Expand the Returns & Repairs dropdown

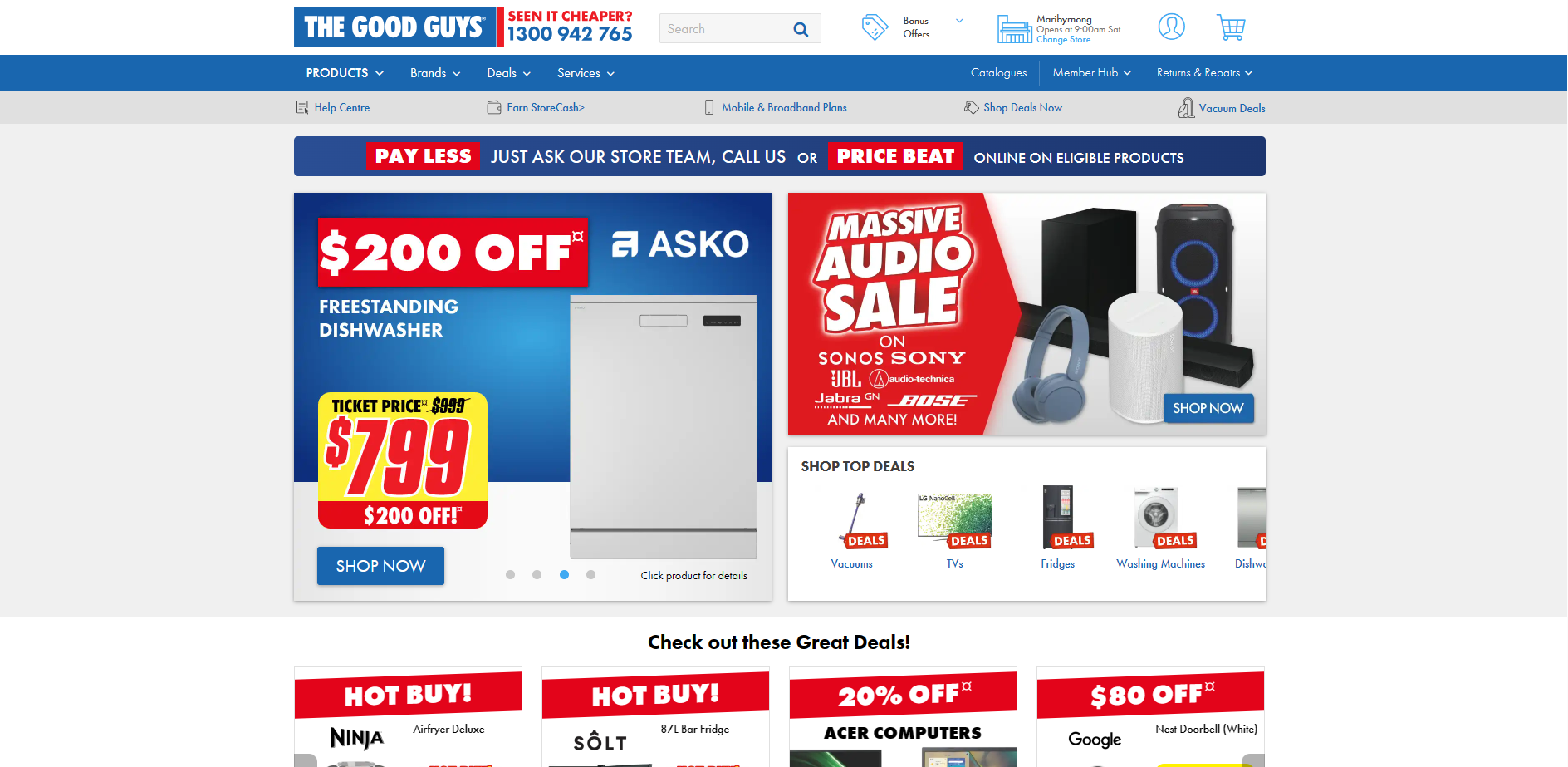(x=1204, y=73)
